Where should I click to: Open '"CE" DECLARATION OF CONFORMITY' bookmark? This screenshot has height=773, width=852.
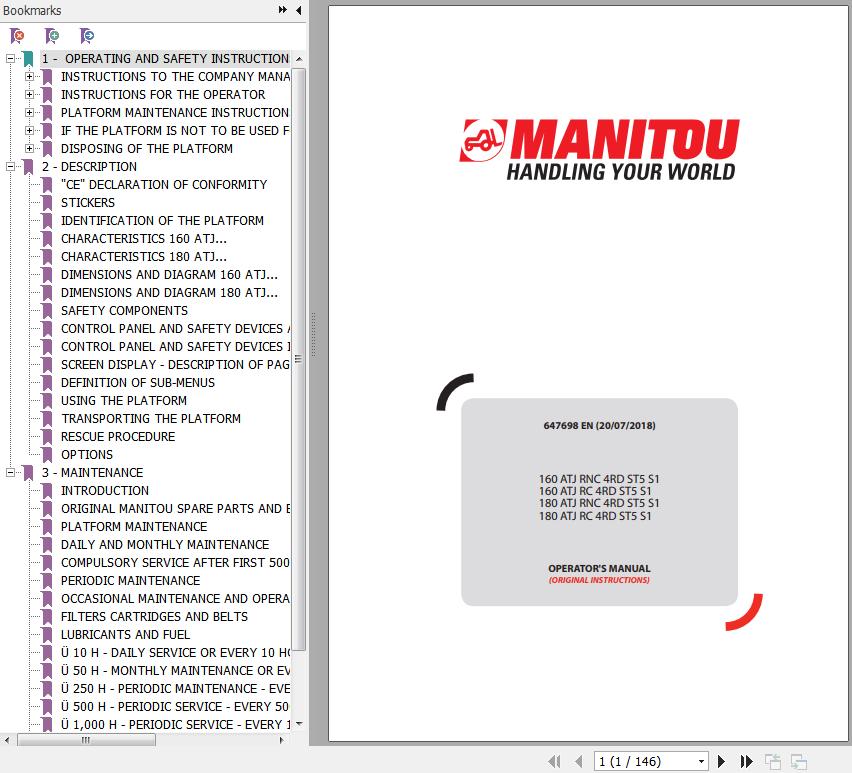(x=164, y=185)
